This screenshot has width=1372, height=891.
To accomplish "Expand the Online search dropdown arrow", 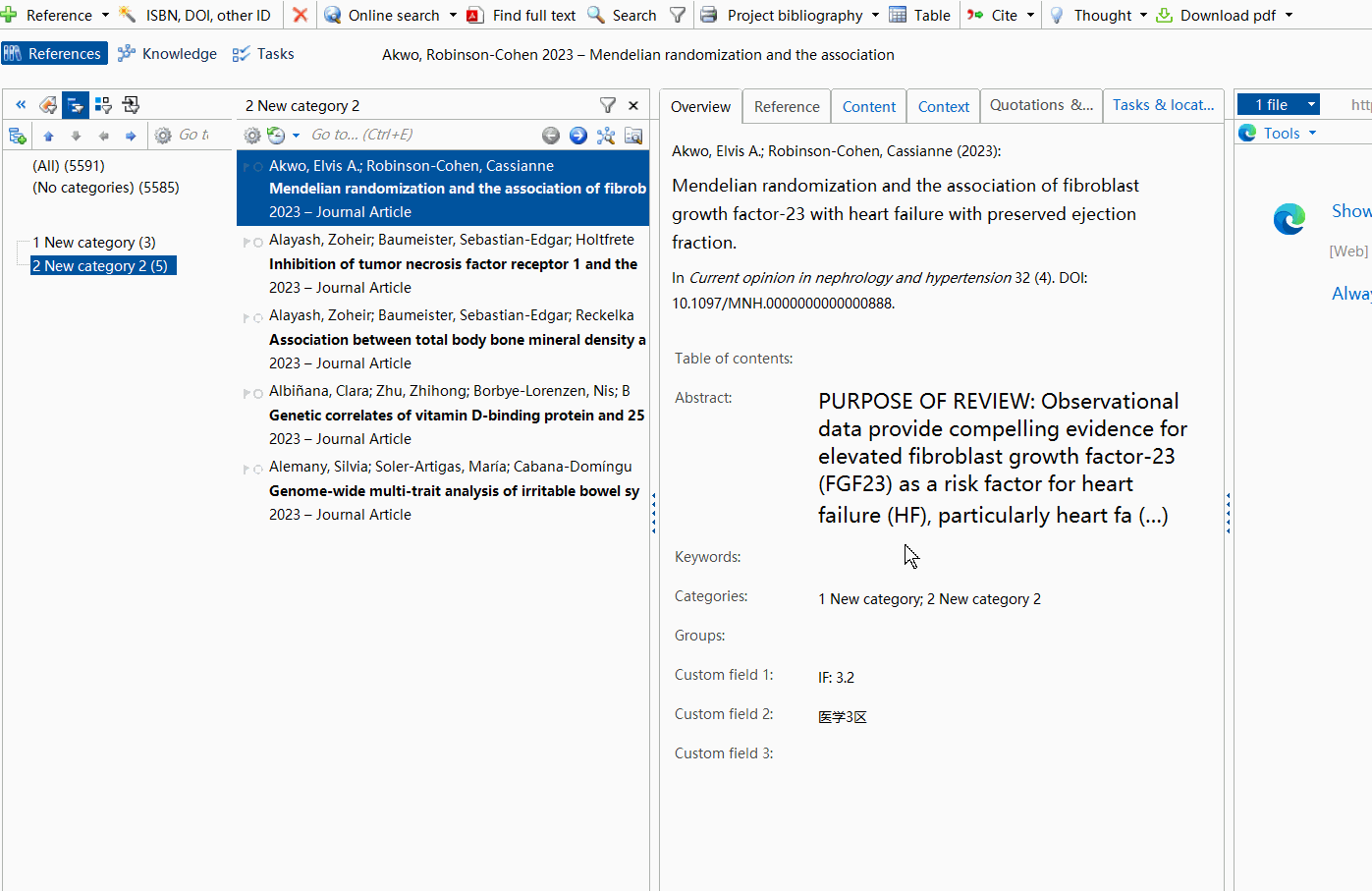I will 453,15.
